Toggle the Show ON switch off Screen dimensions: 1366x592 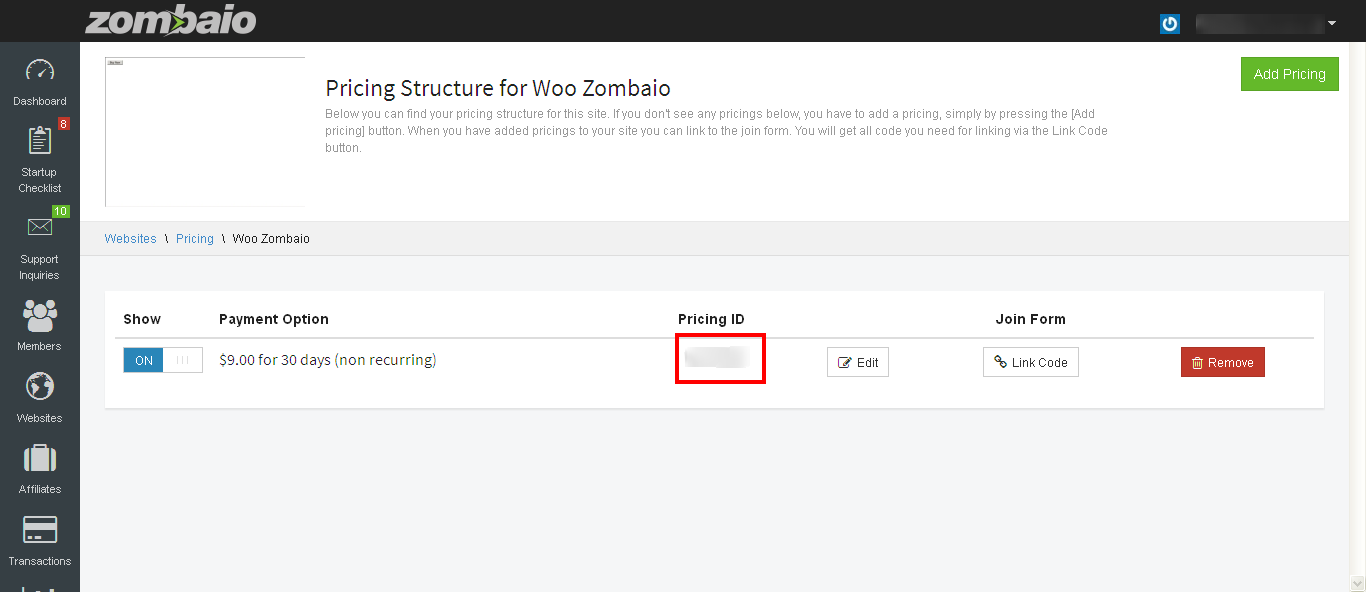click(163, 360)
